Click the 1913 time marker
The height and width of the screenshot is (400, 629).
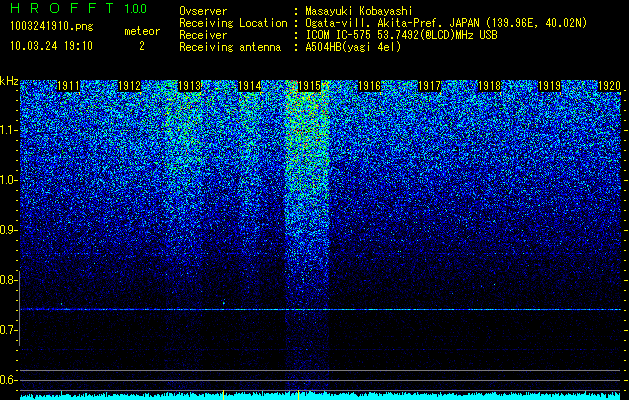pyautogui.click(x=189, y=86)
